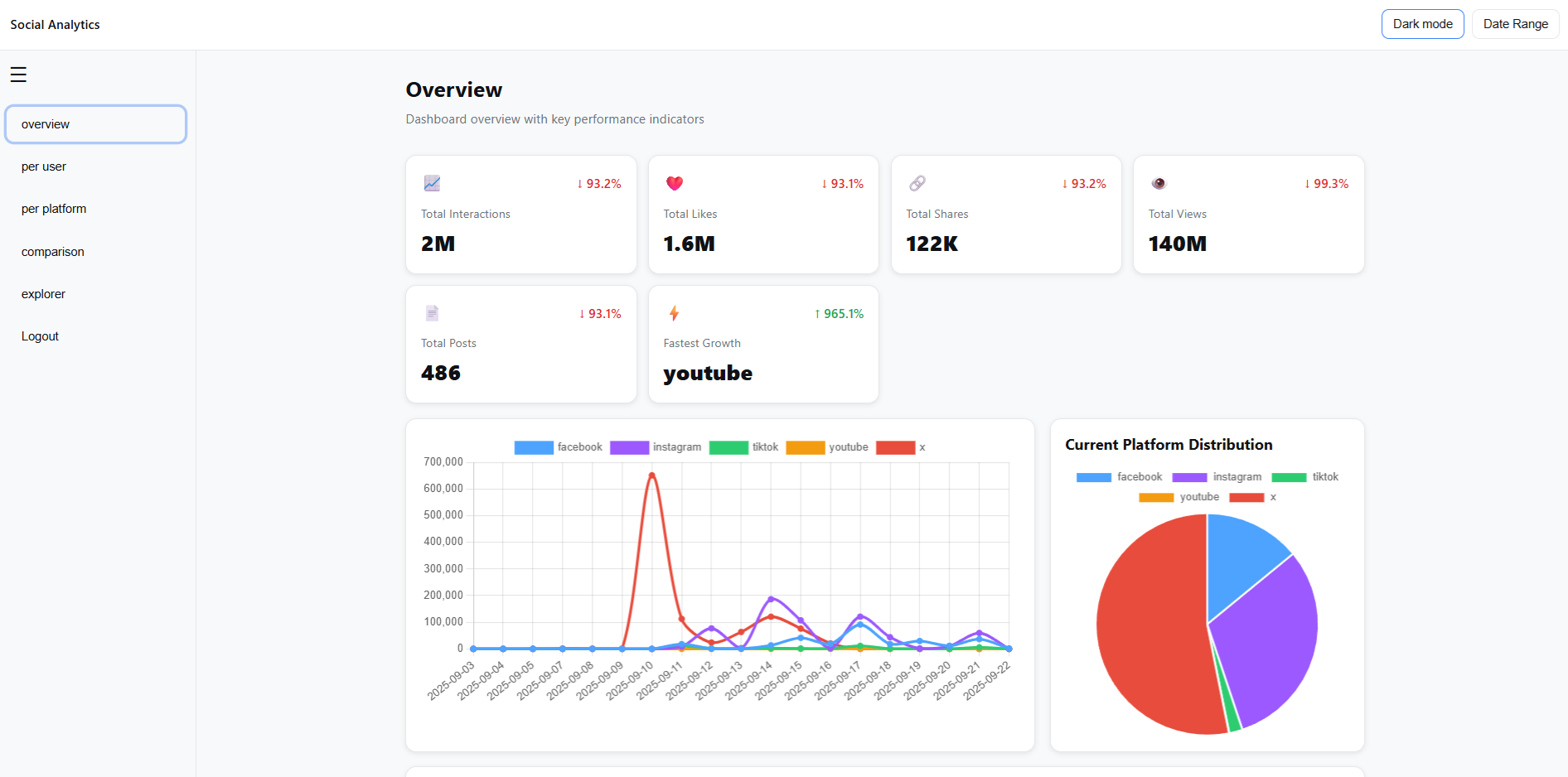Click the heart icon on Total Likes card
The width and height of the screenshot is (1568, 777).
pos(674,183)
